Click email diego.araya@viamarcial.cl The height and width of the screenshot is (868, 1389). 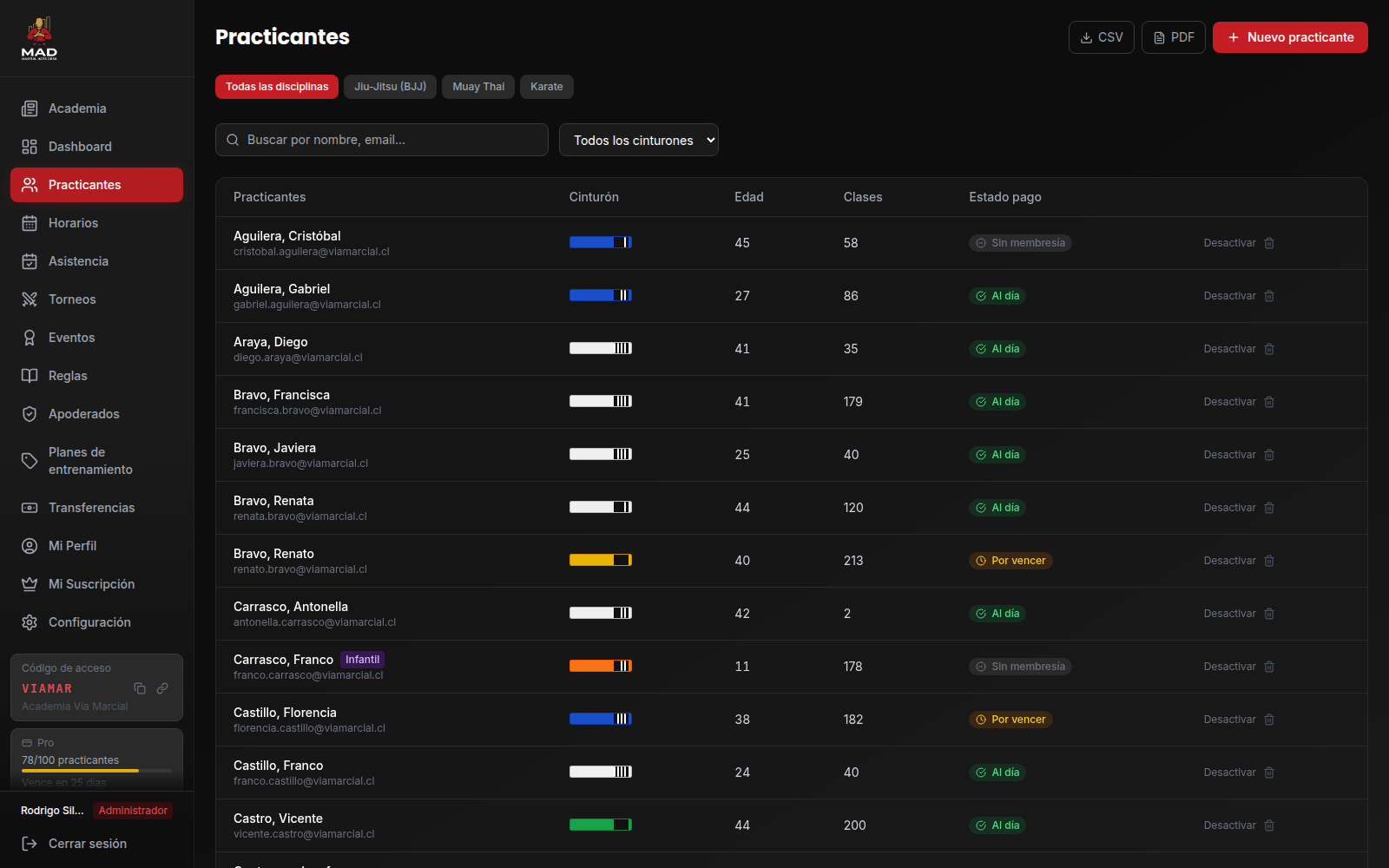(x=298, y=358)
